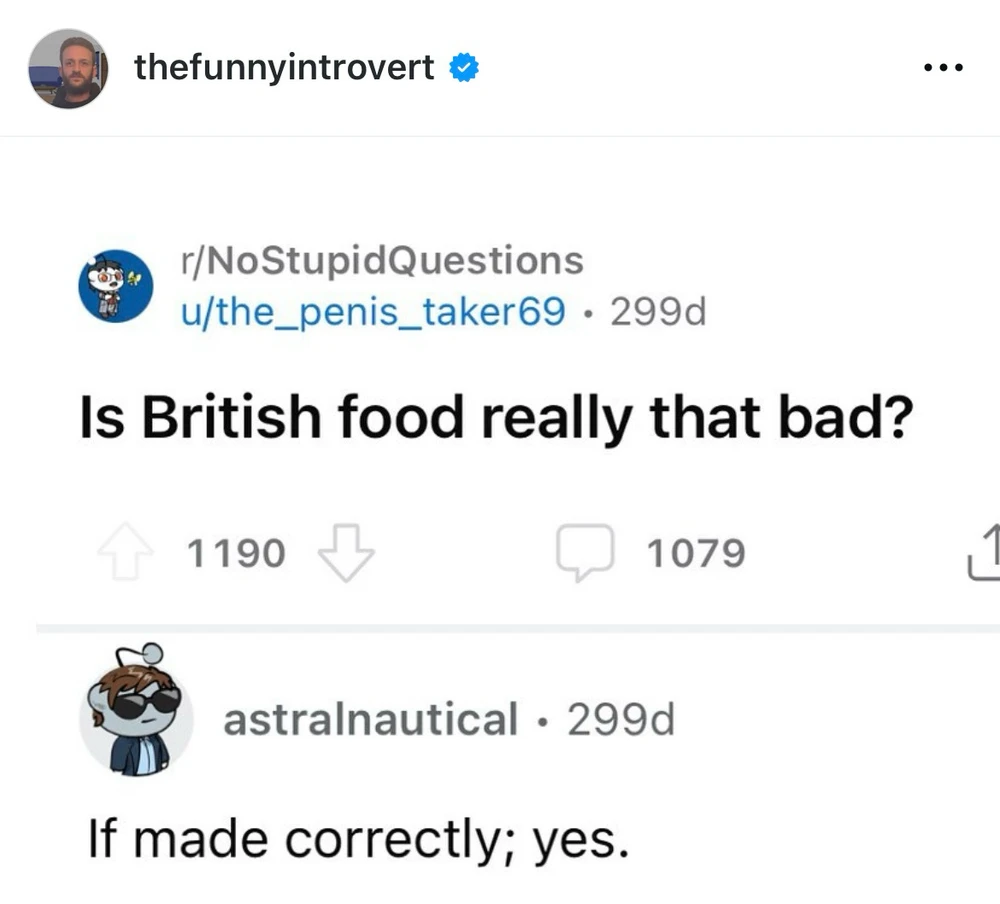Open the r/NoStupidQuestions subreddit avatar
Image resolution: width=1000 pixels, height=904 pixels.
(115, 285)
